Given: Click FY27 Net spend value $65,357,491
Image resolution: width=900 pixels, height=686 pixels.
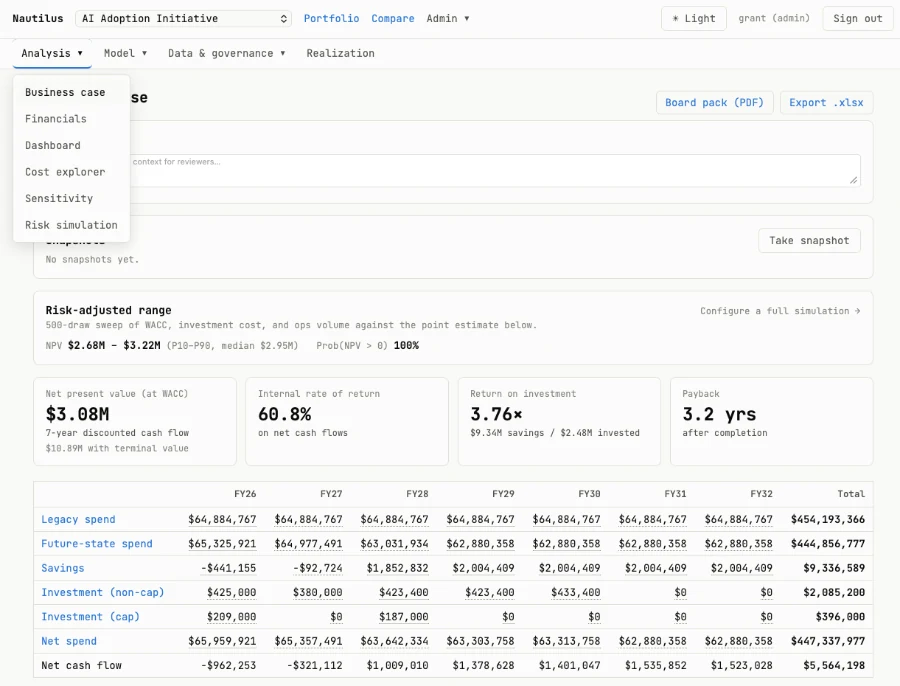Looking at the screenshot, I should (x=308, y=641).
